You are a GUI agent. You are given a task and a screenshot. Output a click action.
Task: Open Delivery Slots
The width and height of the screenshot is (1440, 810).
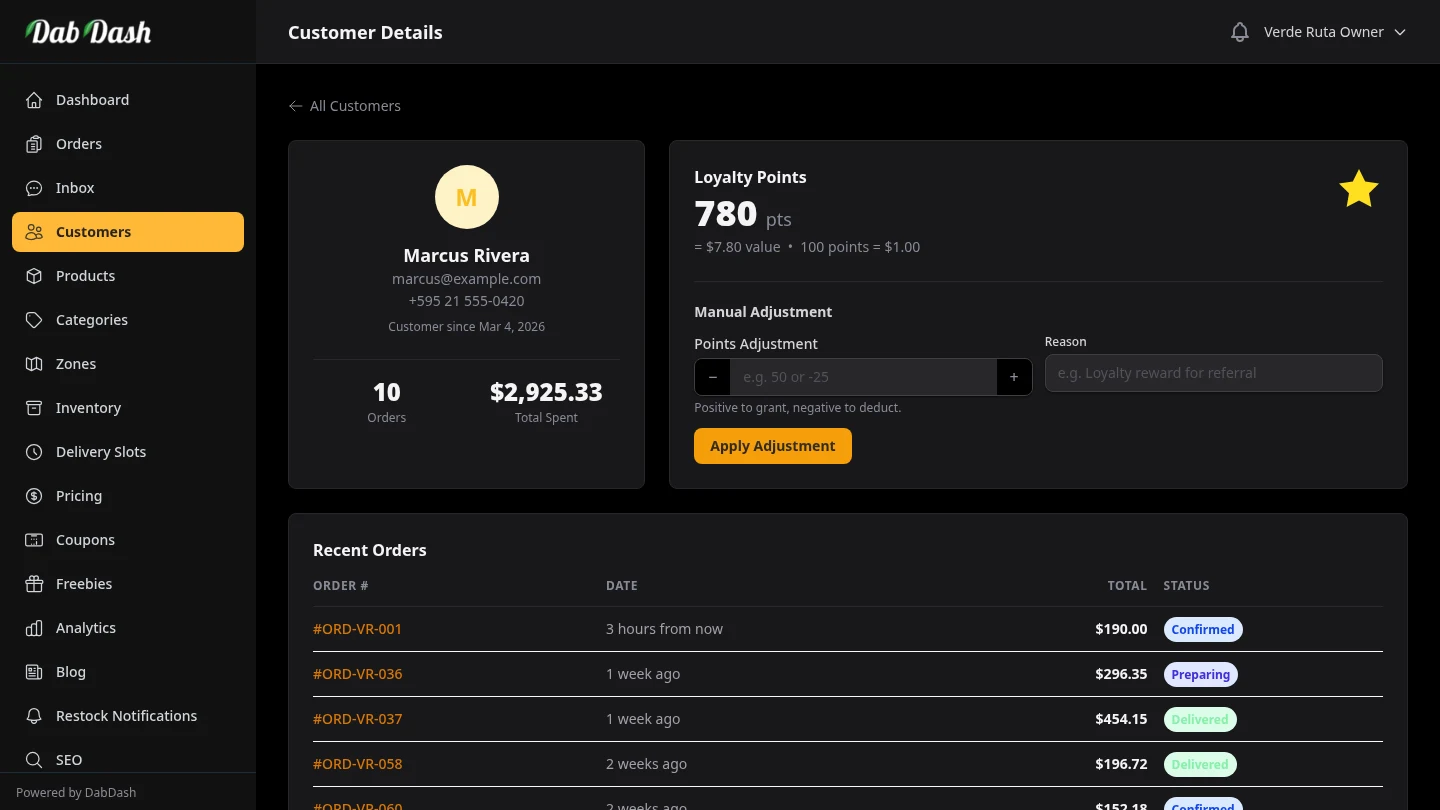click(100, 451)
